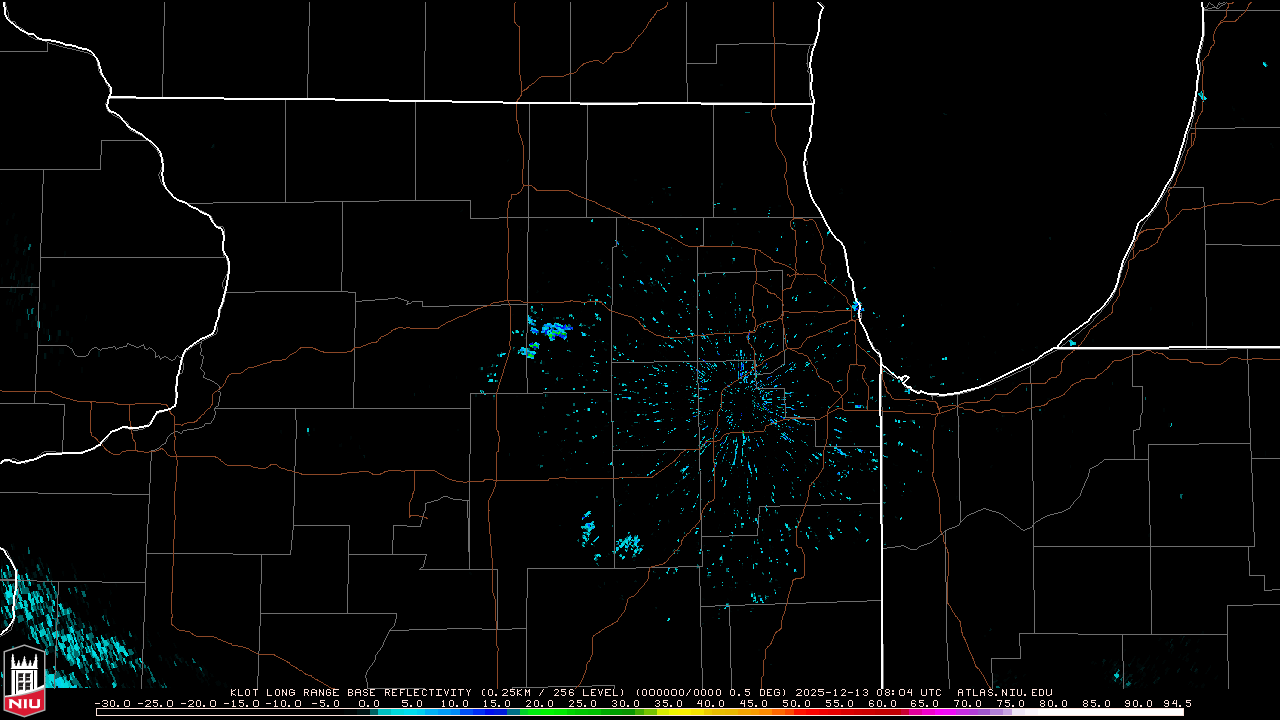
Task: Click the cyan 5.0 dBZ color scale segment
Action: pyautogui.click(x=412, y=712)
